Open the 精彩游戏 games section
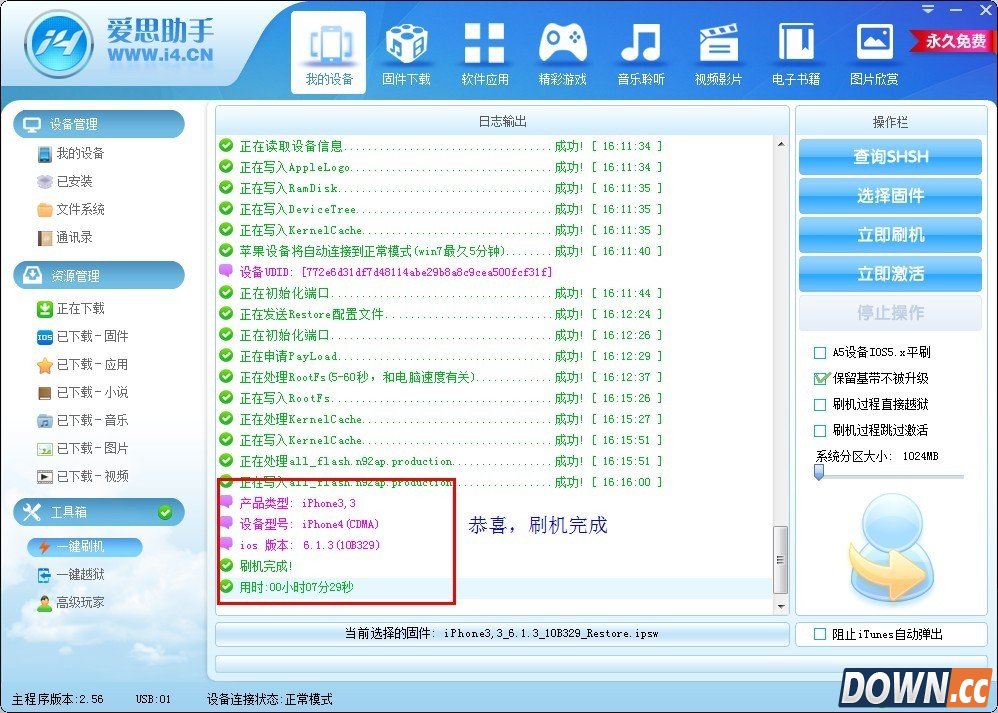The width and height of the screenshot is (998, 713). tap(562, 48)
